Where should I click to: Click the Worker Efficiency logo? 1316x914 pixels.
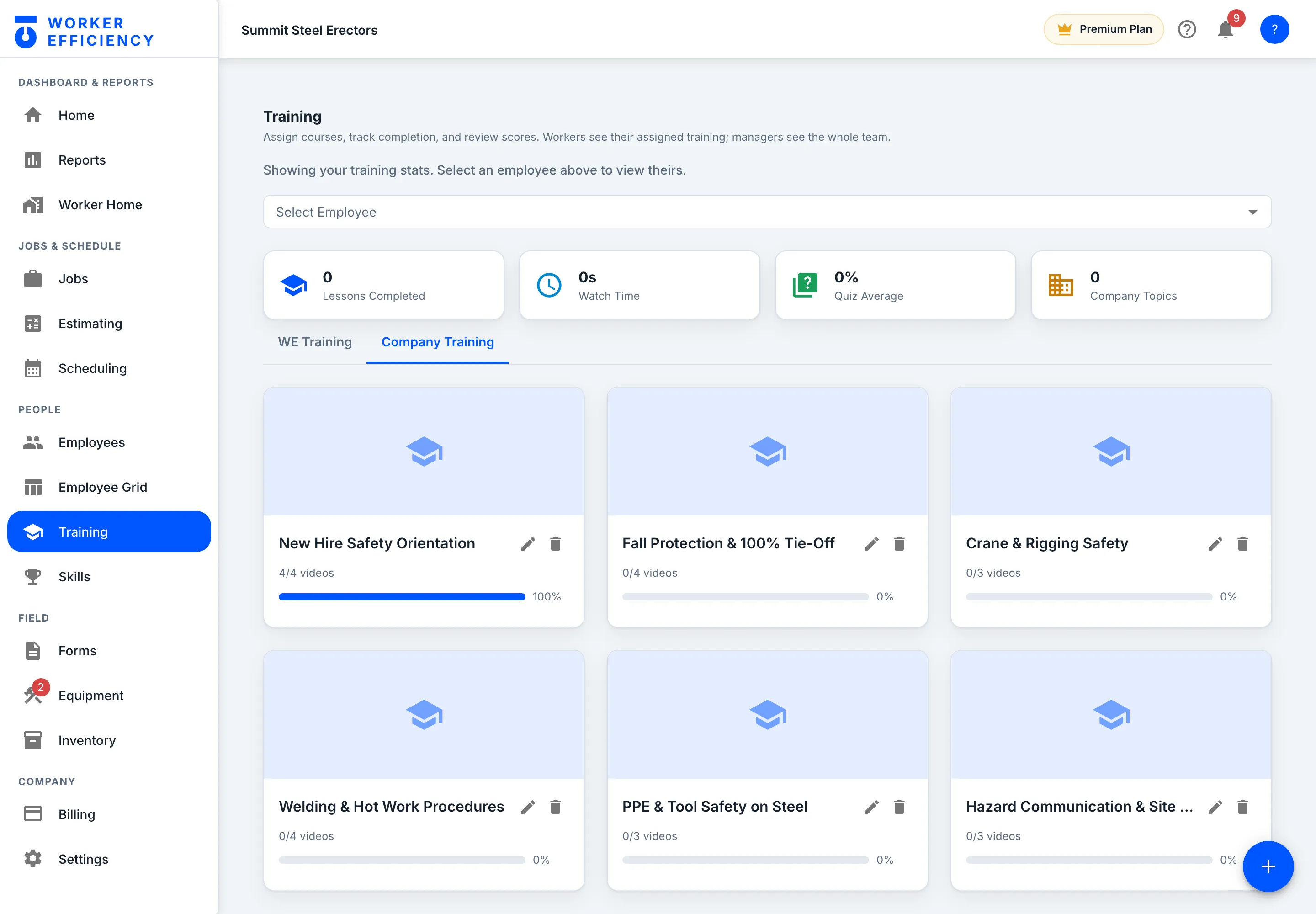84,32
